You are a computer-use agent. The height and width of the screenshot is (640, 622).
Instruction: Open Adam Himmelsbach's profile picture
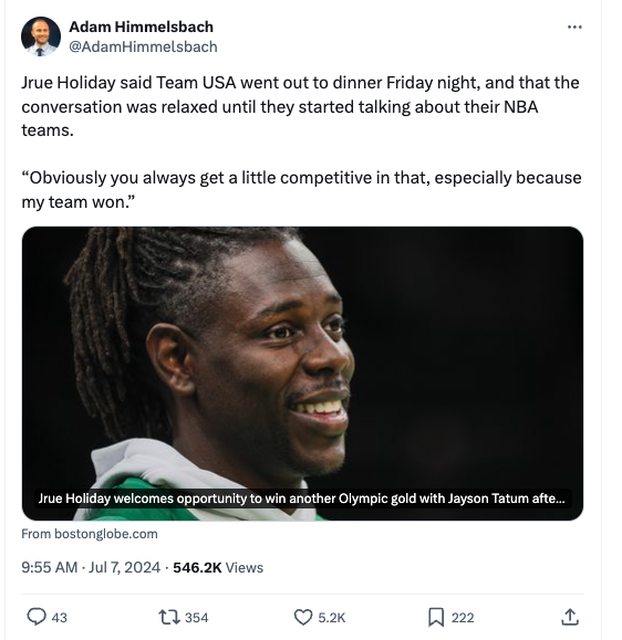40,37
